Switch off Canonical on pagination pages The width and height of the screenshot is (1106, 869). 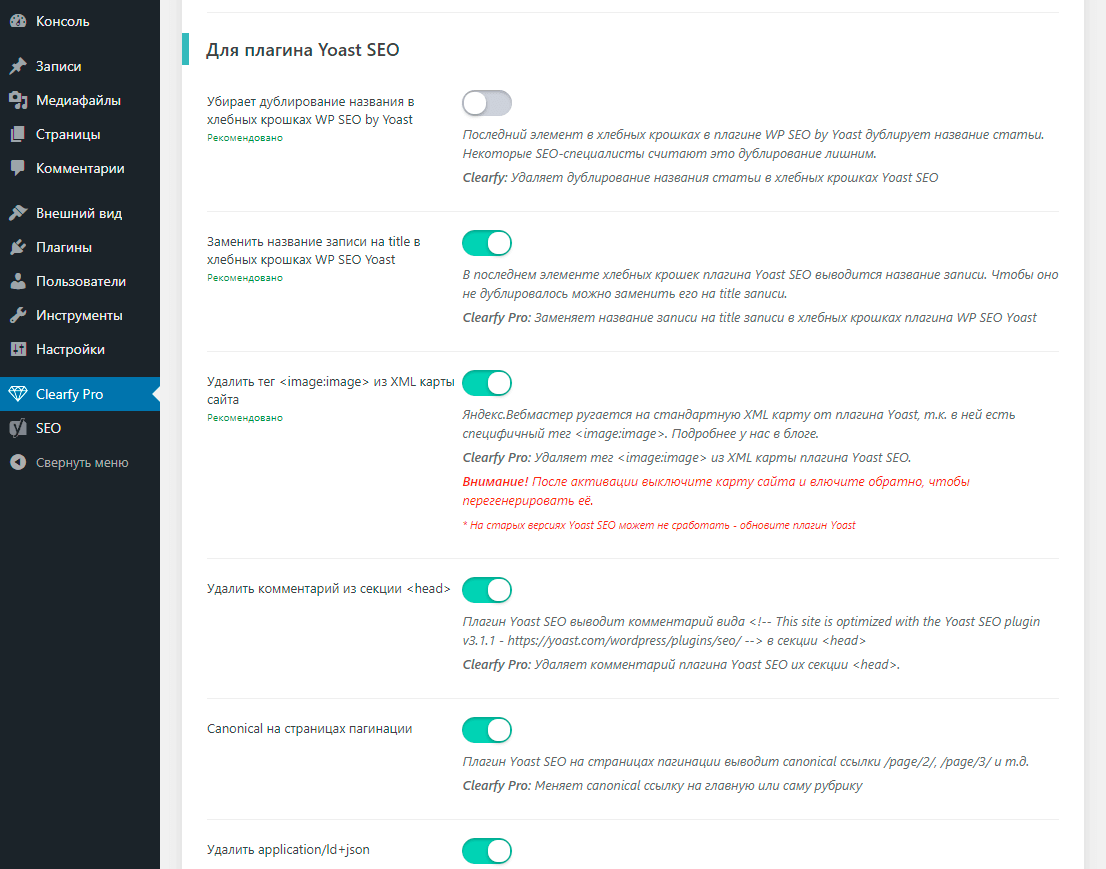coord(487,730)
